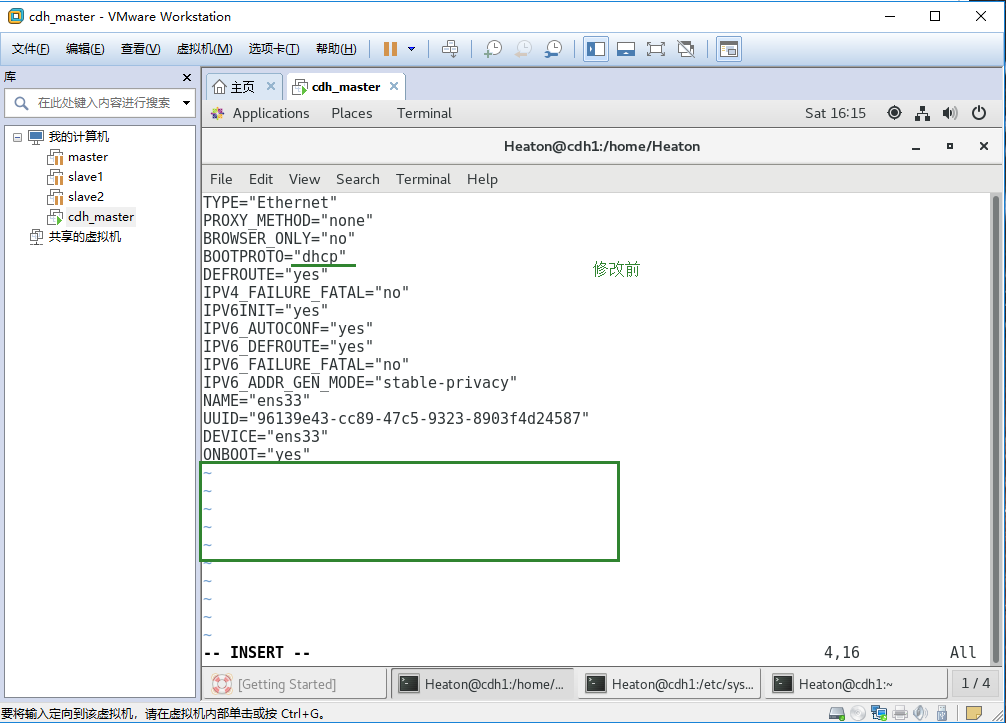
Task: Open the 编辑(E) menu
Action: point(85,49)
